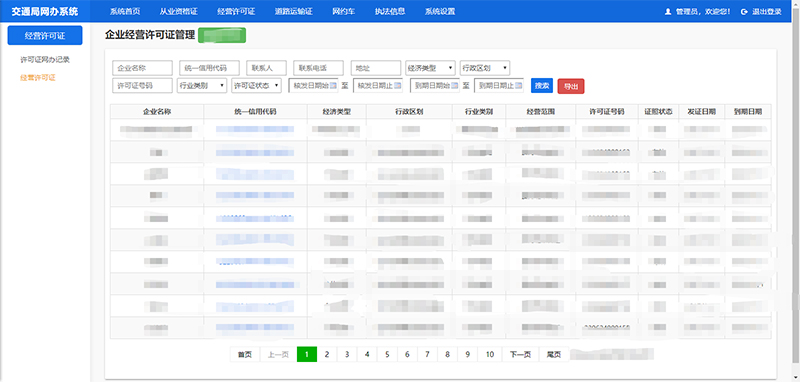The height and width of the screenshot is (382, 800).
Task: Open 系统设置 in the navigation bar
Action: [x=440, y=11]
